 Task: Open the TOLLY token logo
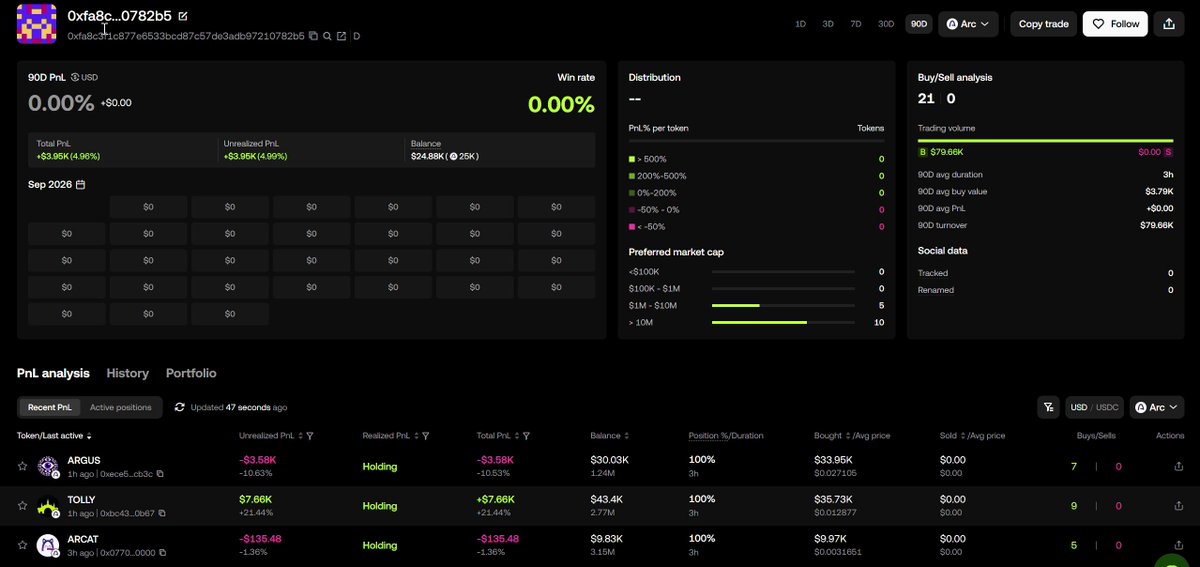[x=48, y=506]
